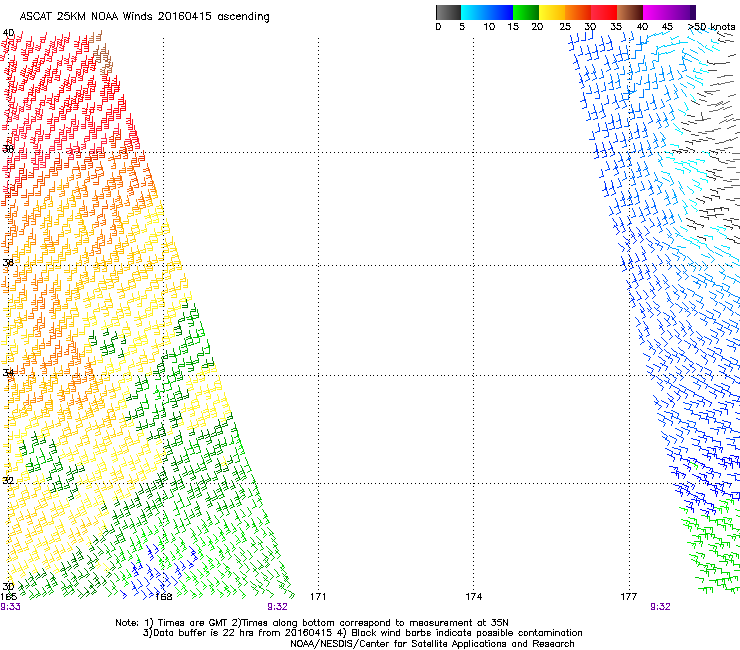Select the cyan-blue 5-15 knots color band
This screenshot has width=740, height=650.
click(x=487, y=12)
